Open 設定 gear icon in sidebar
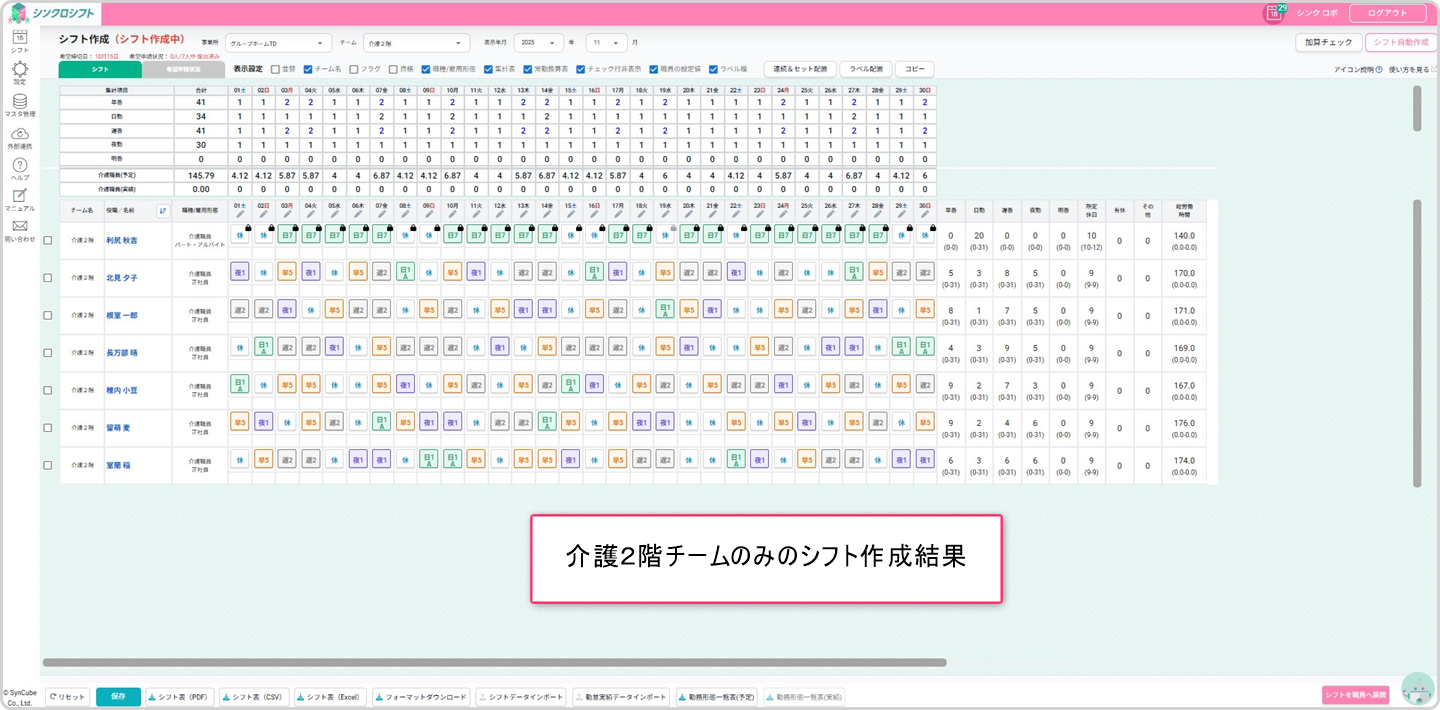Viewport: 1440px width, 710px height. [19, 69]
